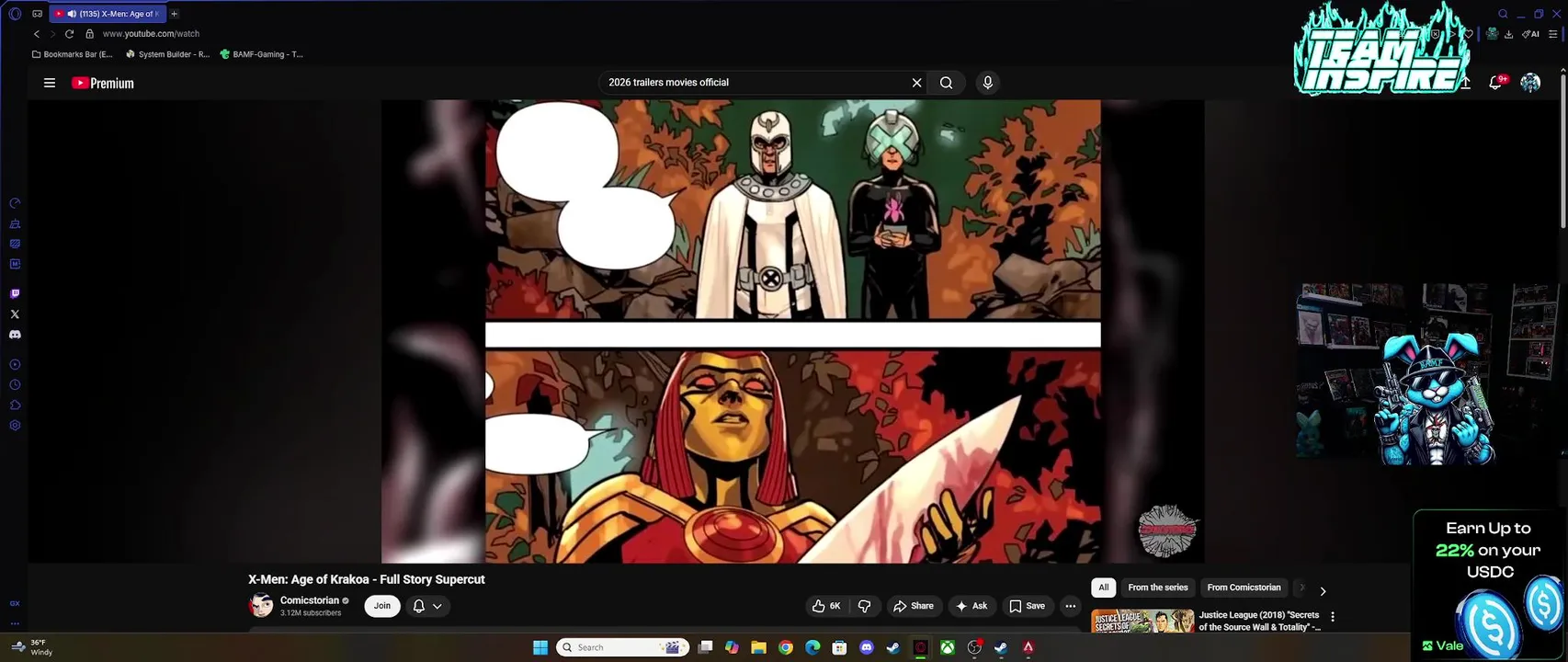Open Justice League video options menu

pos(1333,617)
